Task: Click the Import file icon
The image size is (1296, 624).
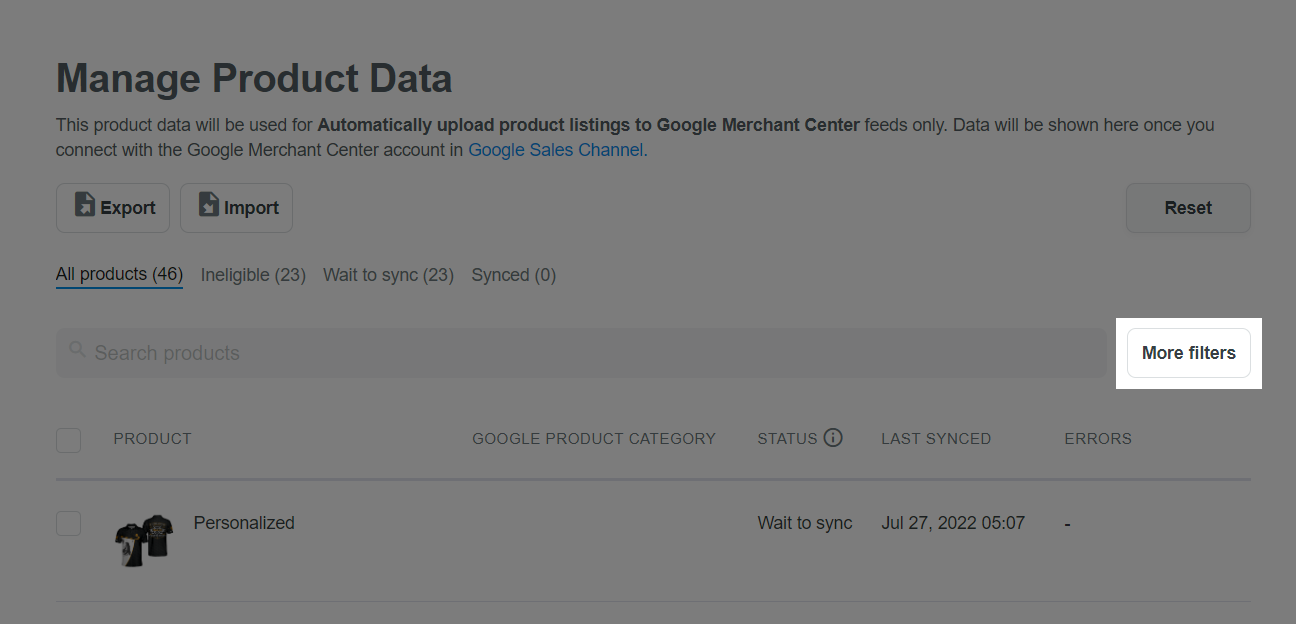Action: pos(209,206)
